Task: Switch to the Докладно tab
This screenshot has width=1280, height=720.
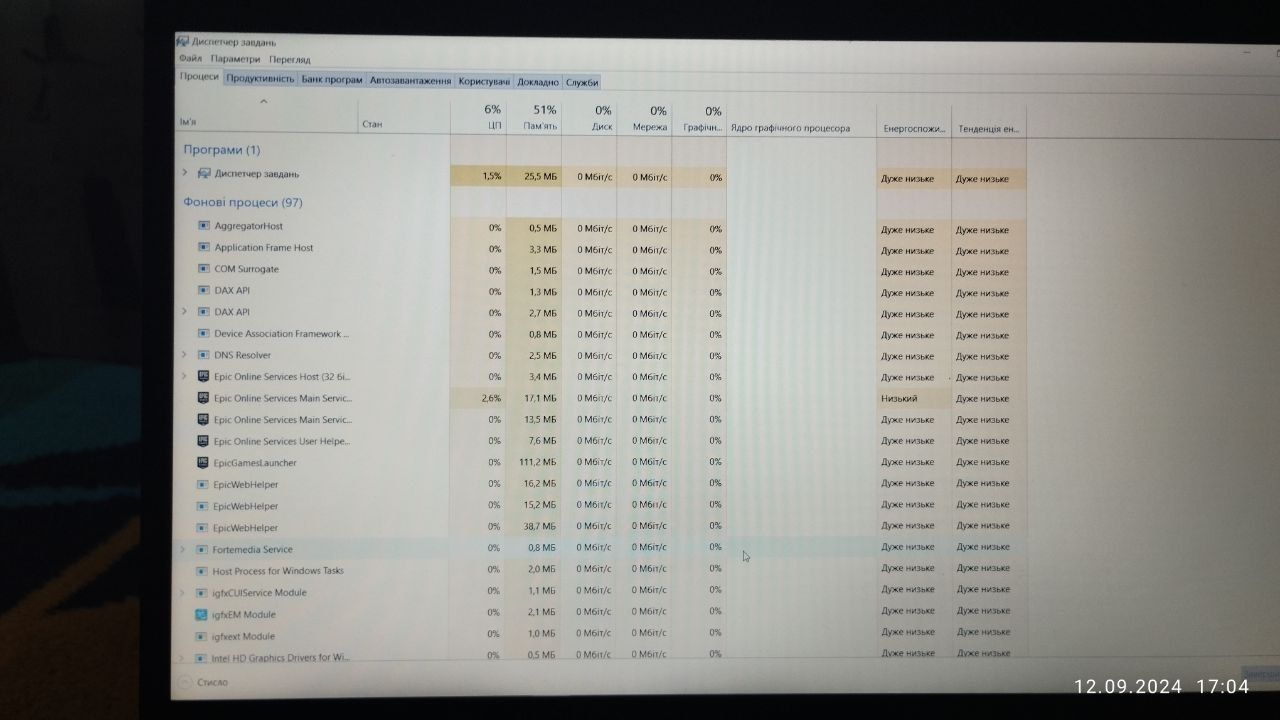Action: [x=539, y=82]
